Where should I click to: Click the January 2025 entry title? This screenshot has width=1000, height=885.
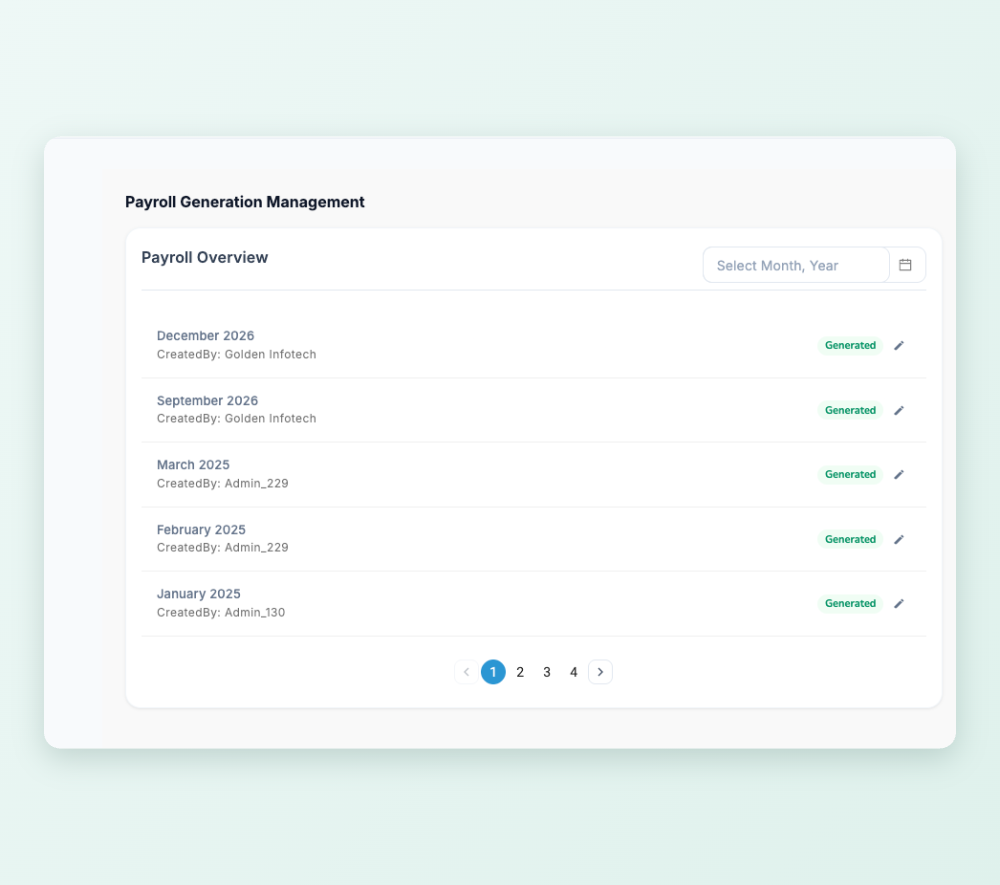[x=198, y=594]
